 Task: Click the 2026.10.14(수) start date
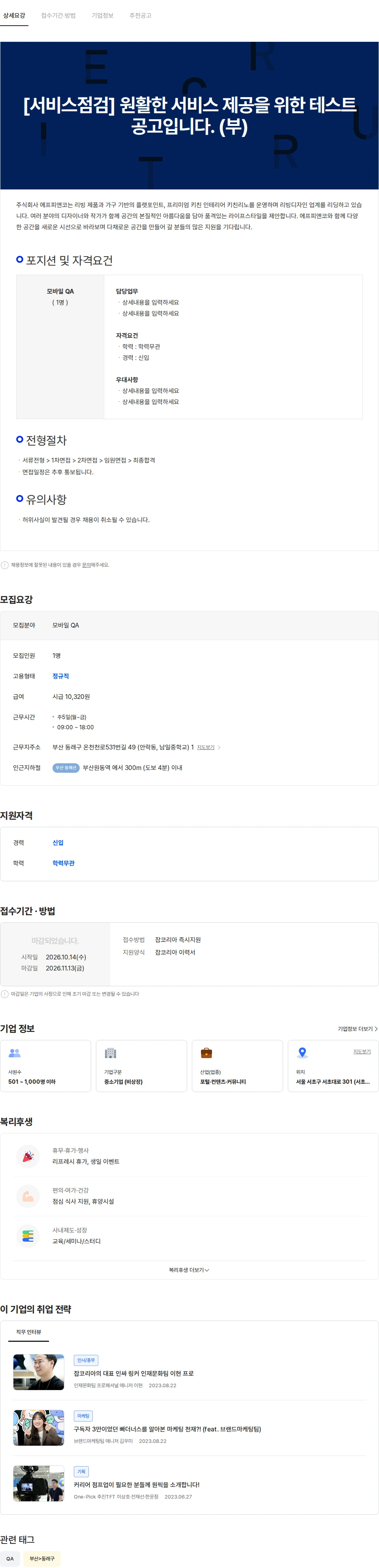(66, 957)
